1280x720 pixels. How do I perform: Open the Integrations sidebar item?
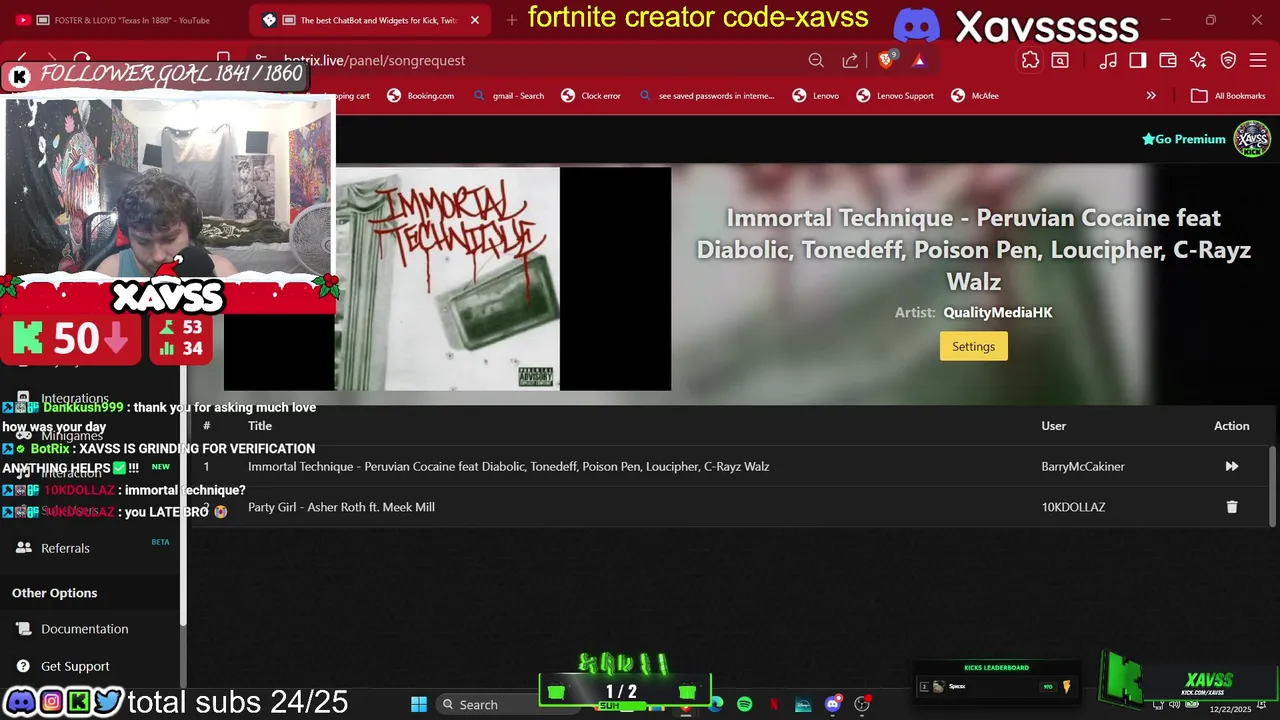[x=75, y=398]
